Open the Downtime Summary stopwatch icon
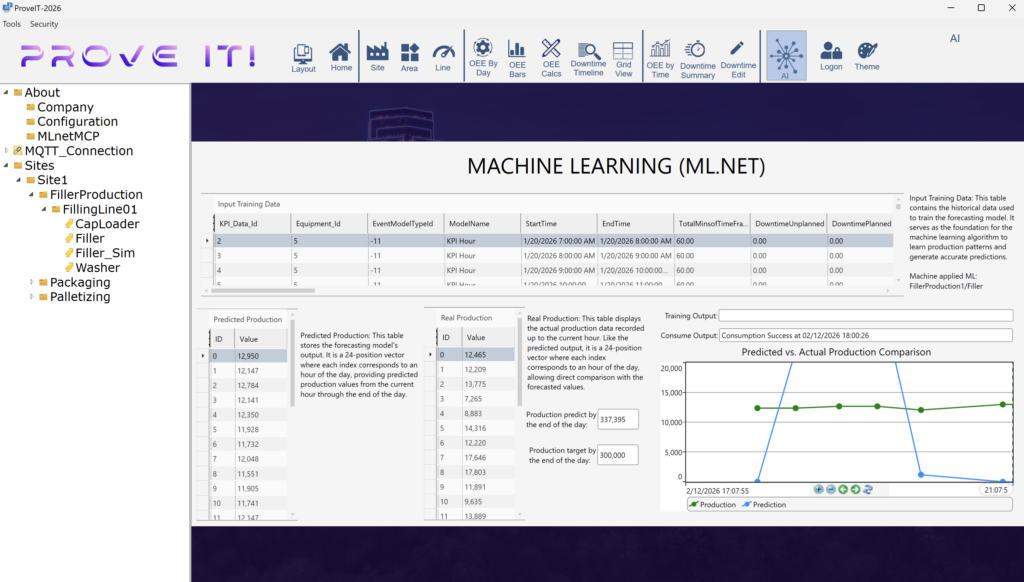 697,56
